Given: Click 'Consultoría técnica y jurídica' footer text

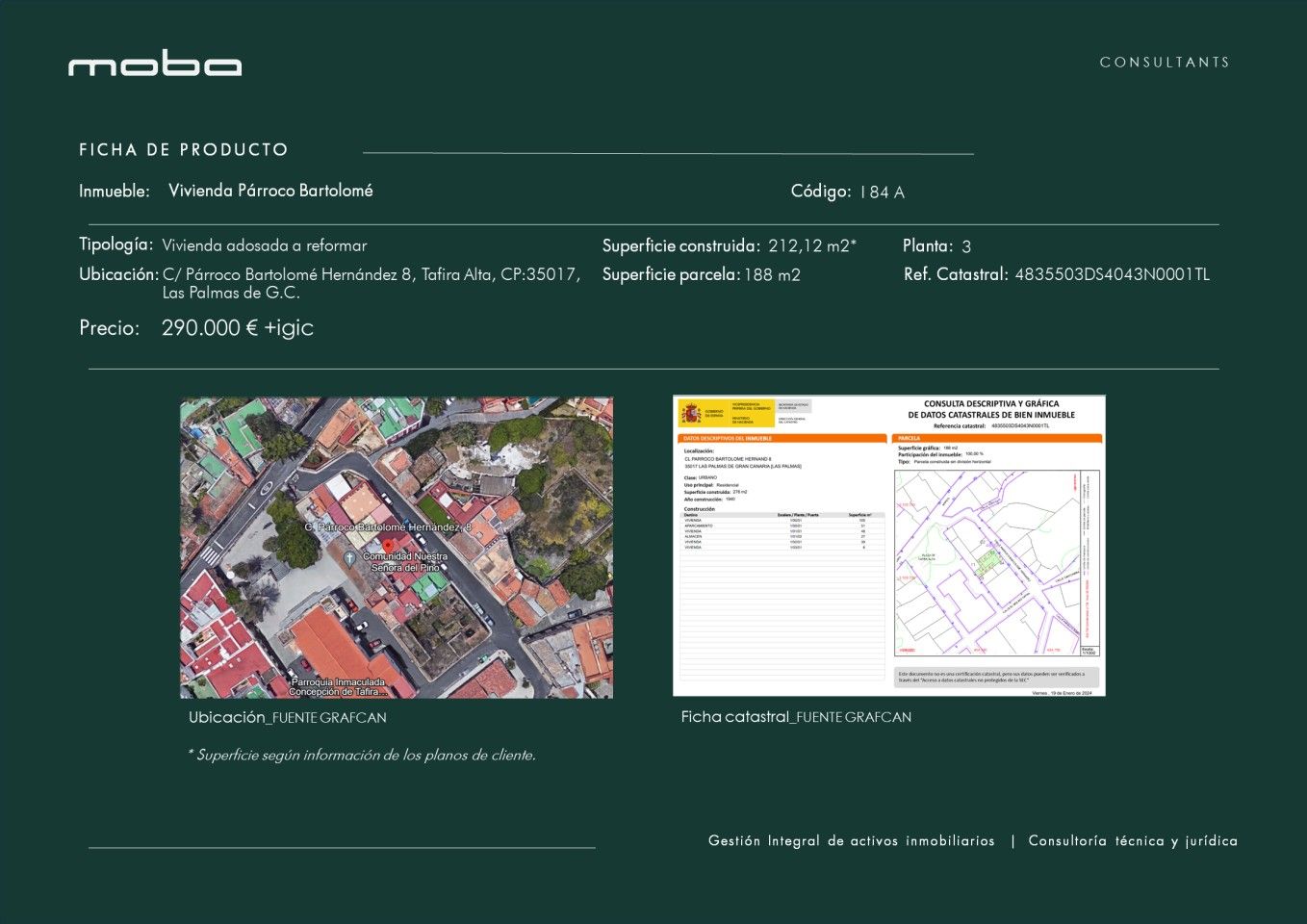Looking at the screenshot, I should (1133, 841).
